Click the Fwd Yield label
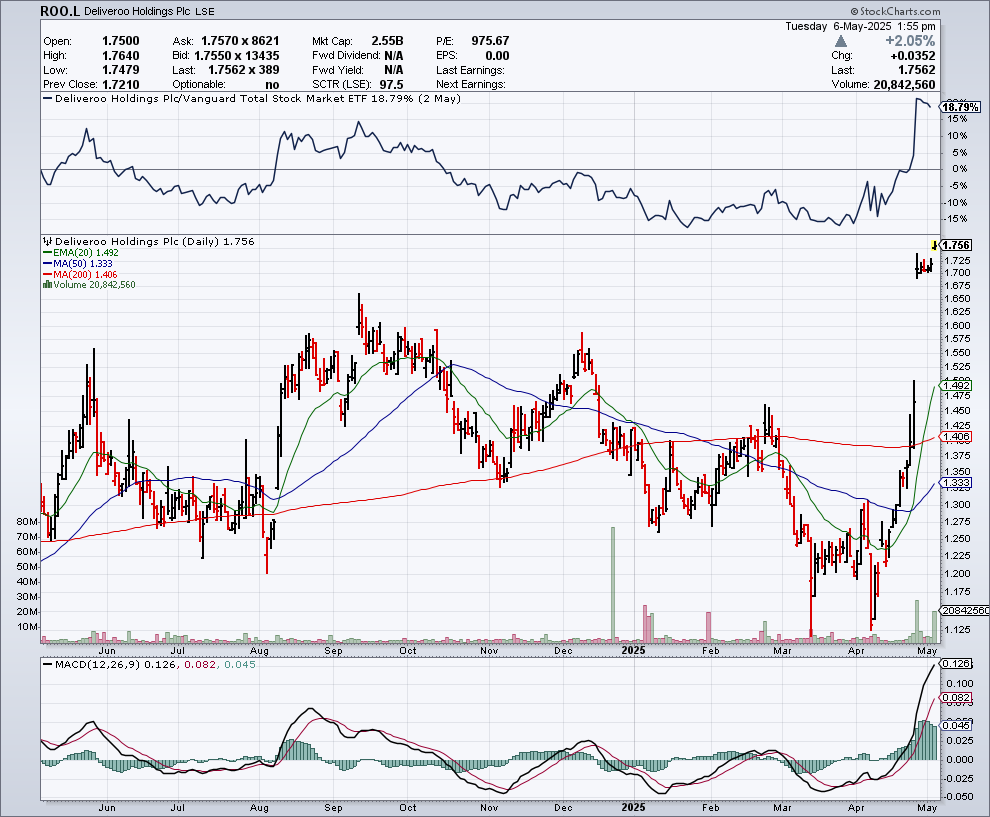The image size is (990, 817). [338, 70]
